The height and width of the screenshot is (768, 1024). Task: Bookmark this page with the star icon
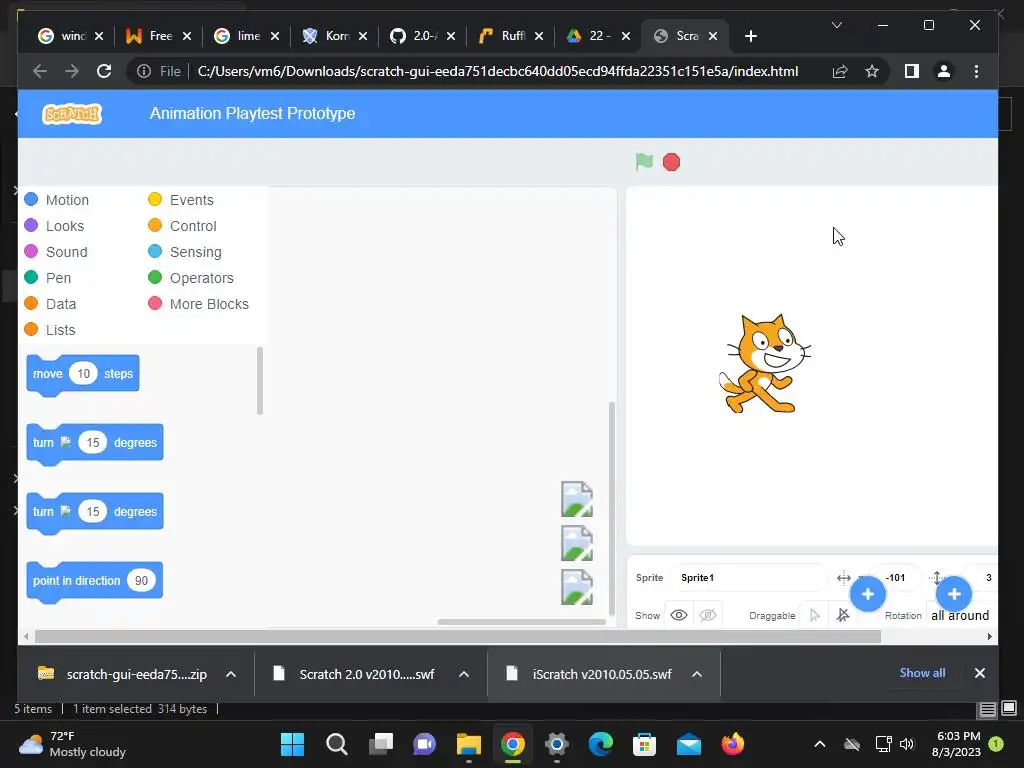tap(872, 71)
